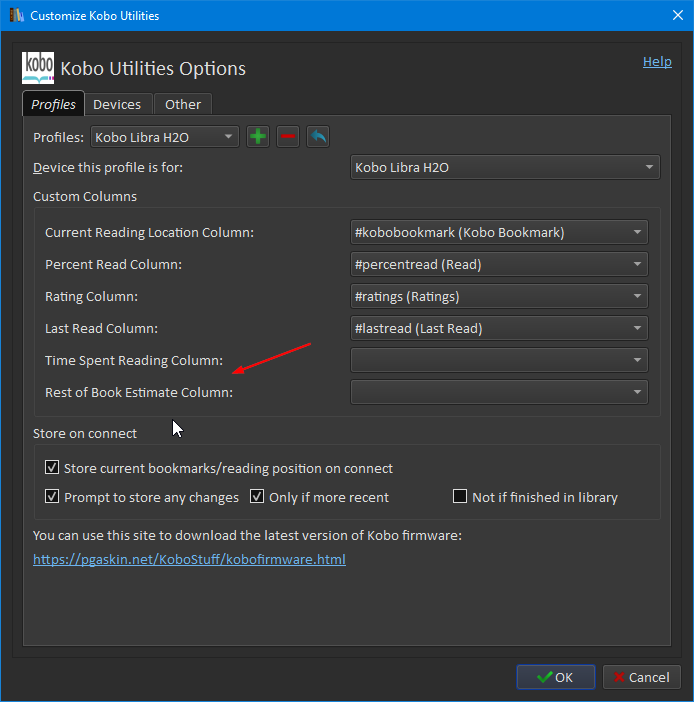The height and width of the screenshot is (702, 694).
Task: Click the Kobo firmware download description text
Action: [247, 535]
